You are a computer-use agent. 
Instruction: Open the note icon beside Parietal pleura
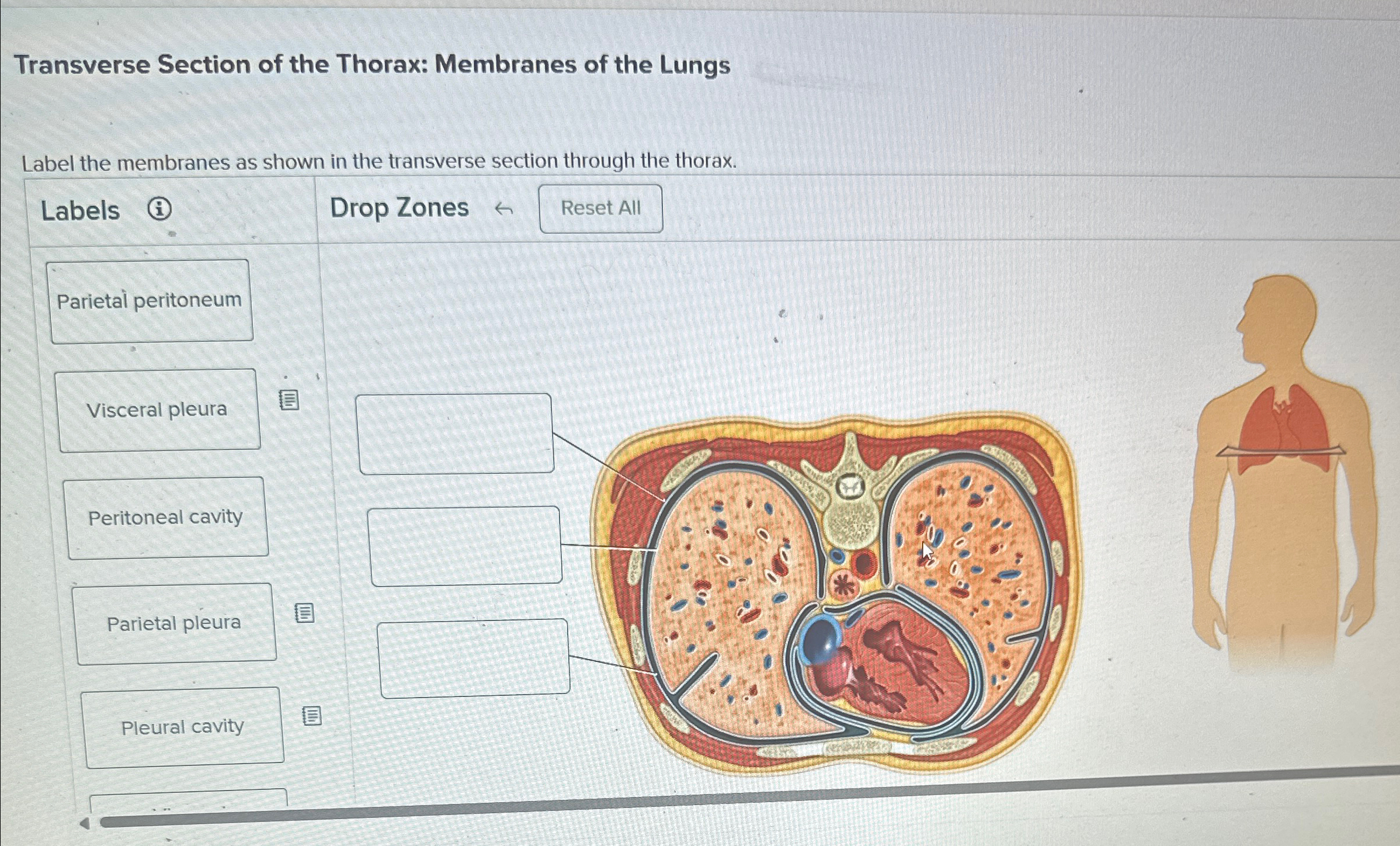pyautogui.click(x=304, y=613)
